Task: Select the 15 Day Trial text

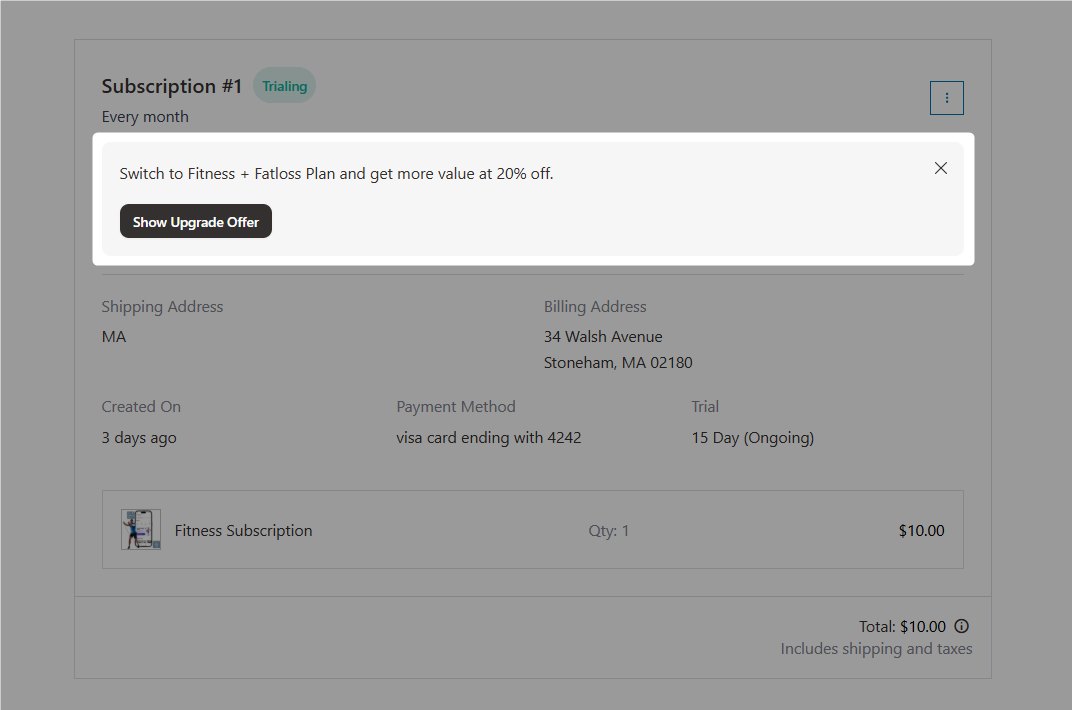Action: 752,437
